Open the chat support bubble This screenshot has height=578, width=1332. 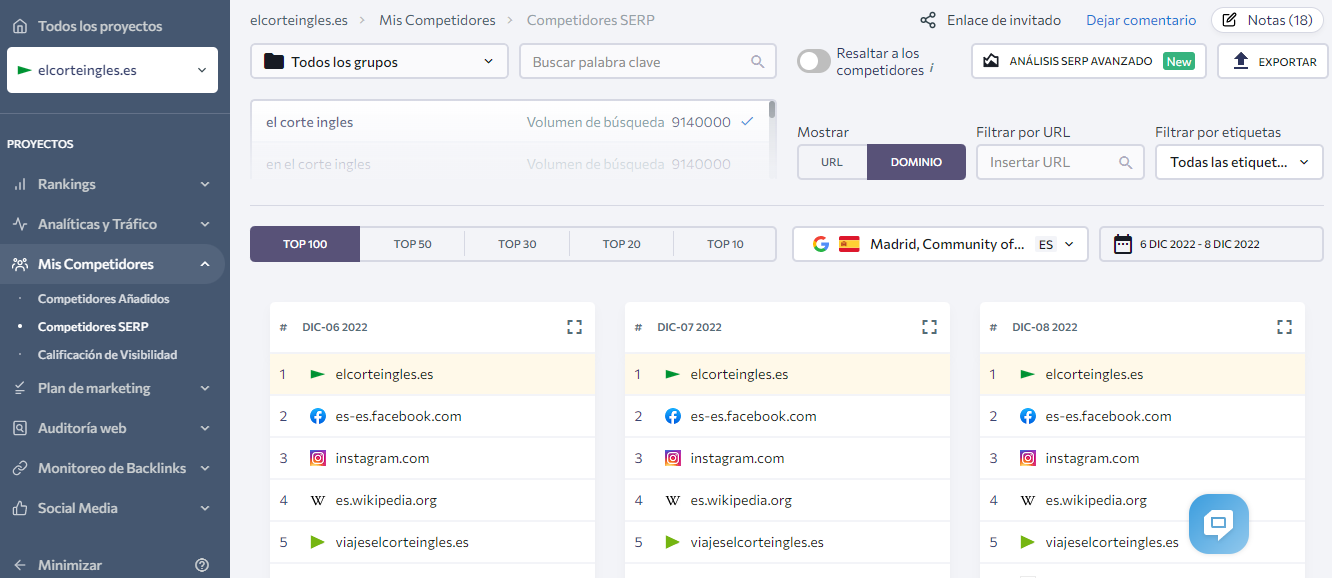click(x=1219, y=524)
